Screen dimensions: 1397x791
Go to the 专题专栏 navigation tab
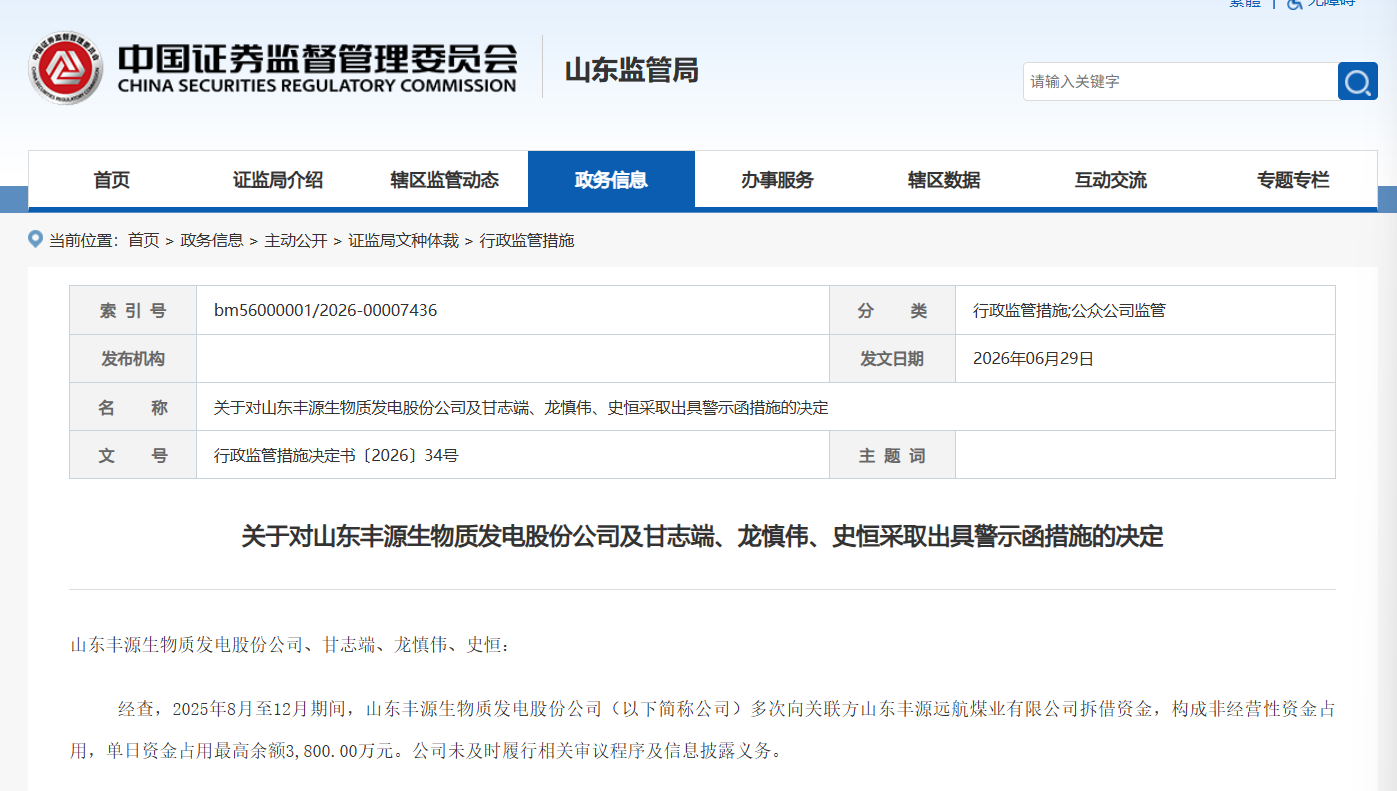click(x=1293, y=180)
